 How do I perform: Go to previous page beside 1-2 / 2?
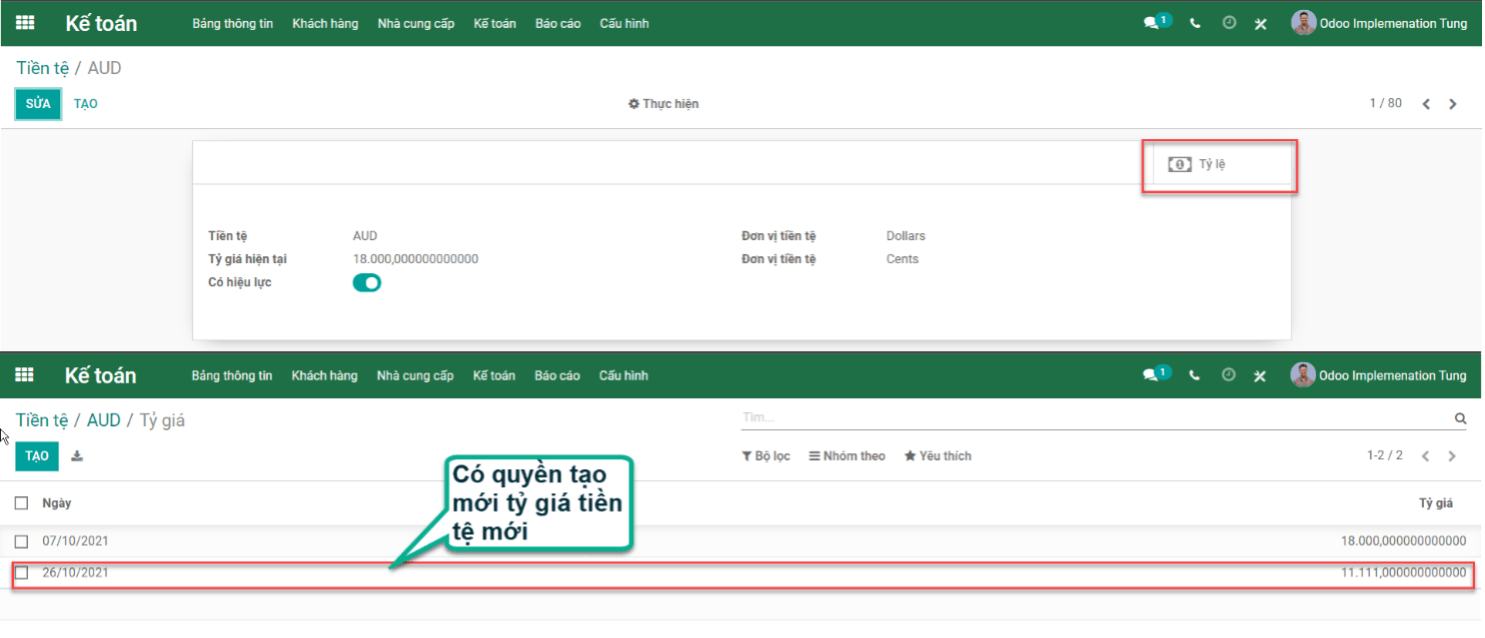click(x=1426, y=456)
